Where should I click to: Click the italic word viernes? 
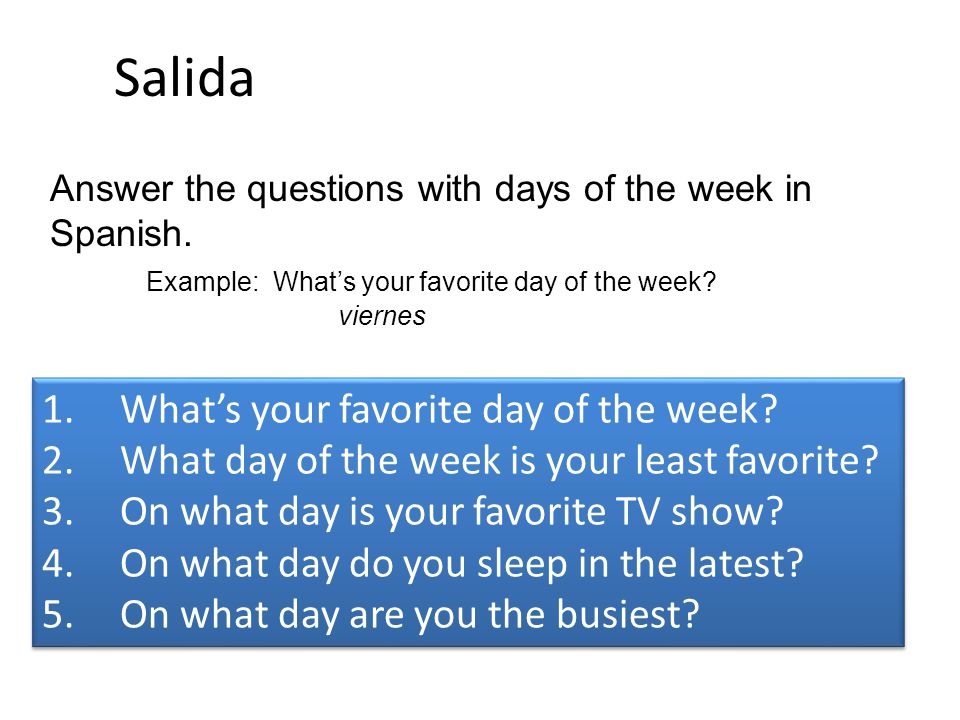[382, 317]
